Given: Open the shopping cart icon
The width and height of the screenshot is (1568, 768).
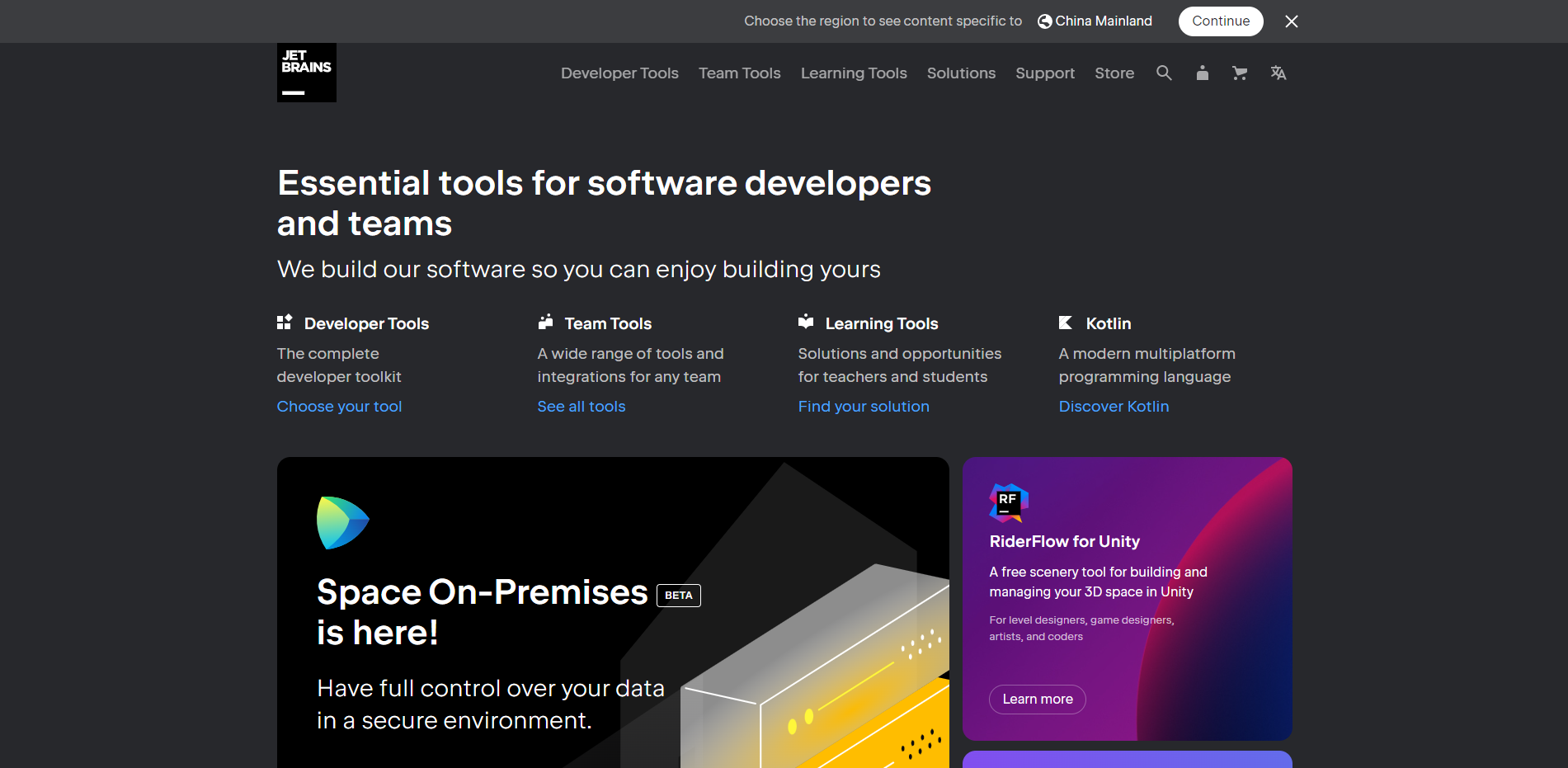Looking at the screenshot, I should [1240, 73].
